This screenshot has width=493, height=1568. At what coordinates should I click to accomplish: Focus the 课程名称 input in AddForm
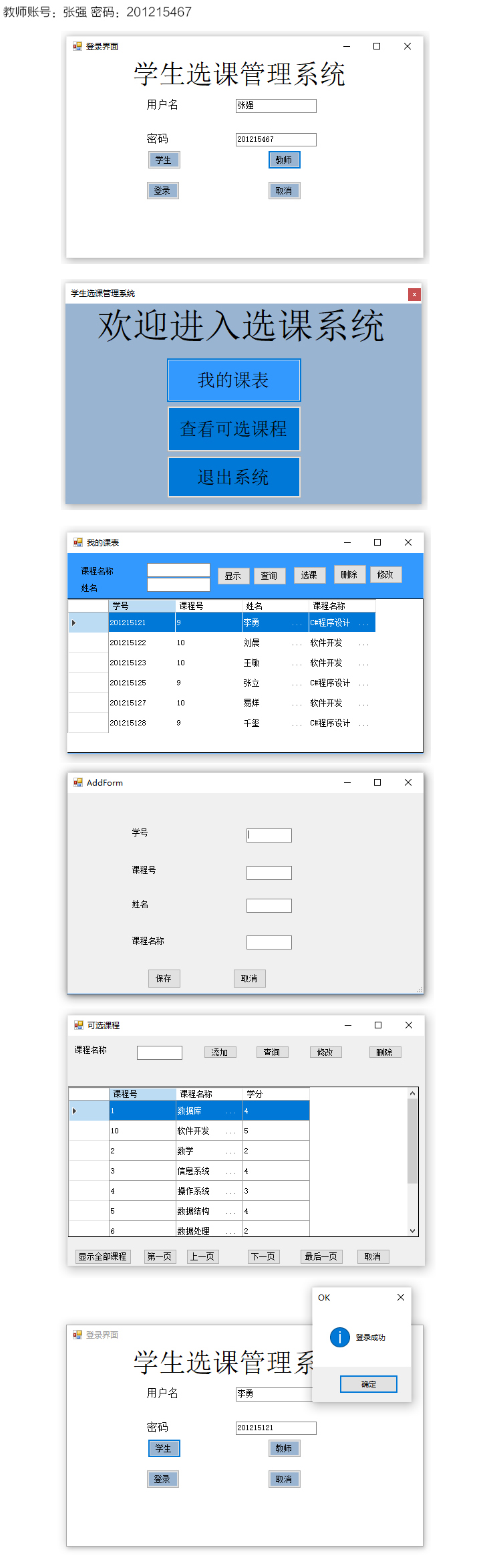[269, 942]
